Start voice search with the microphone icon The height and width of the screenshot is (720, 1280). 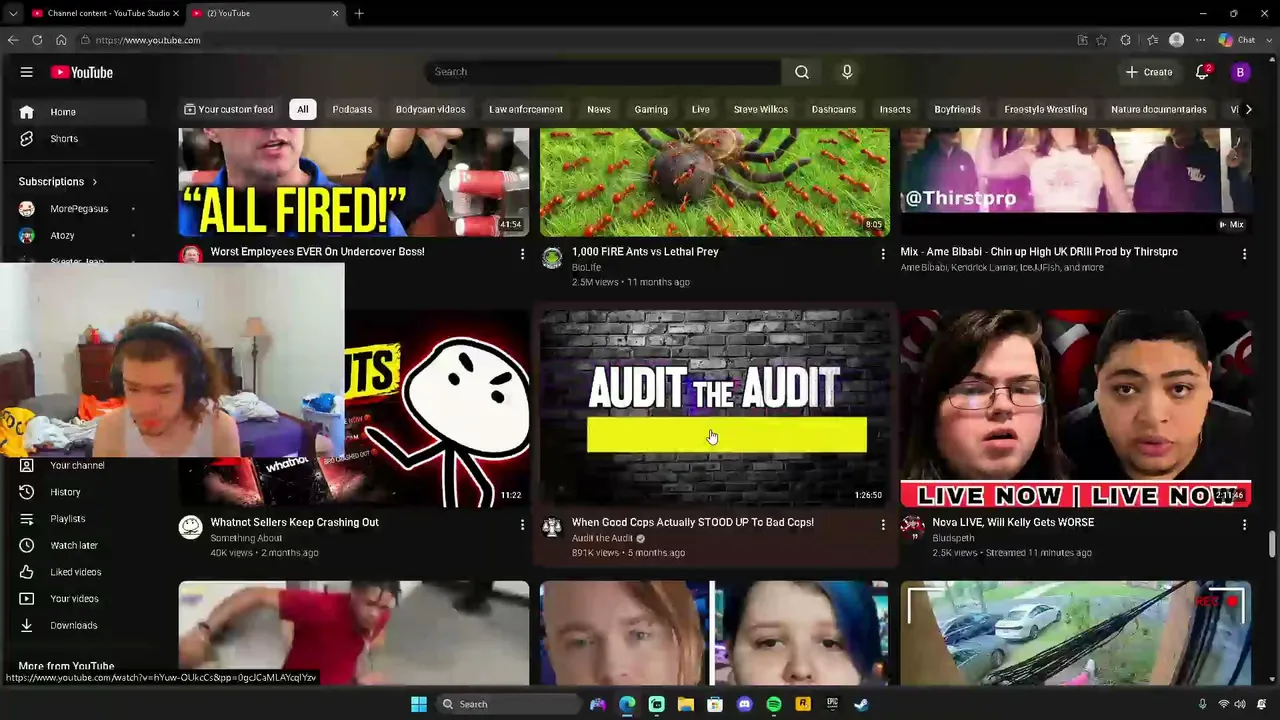[847, 72]
